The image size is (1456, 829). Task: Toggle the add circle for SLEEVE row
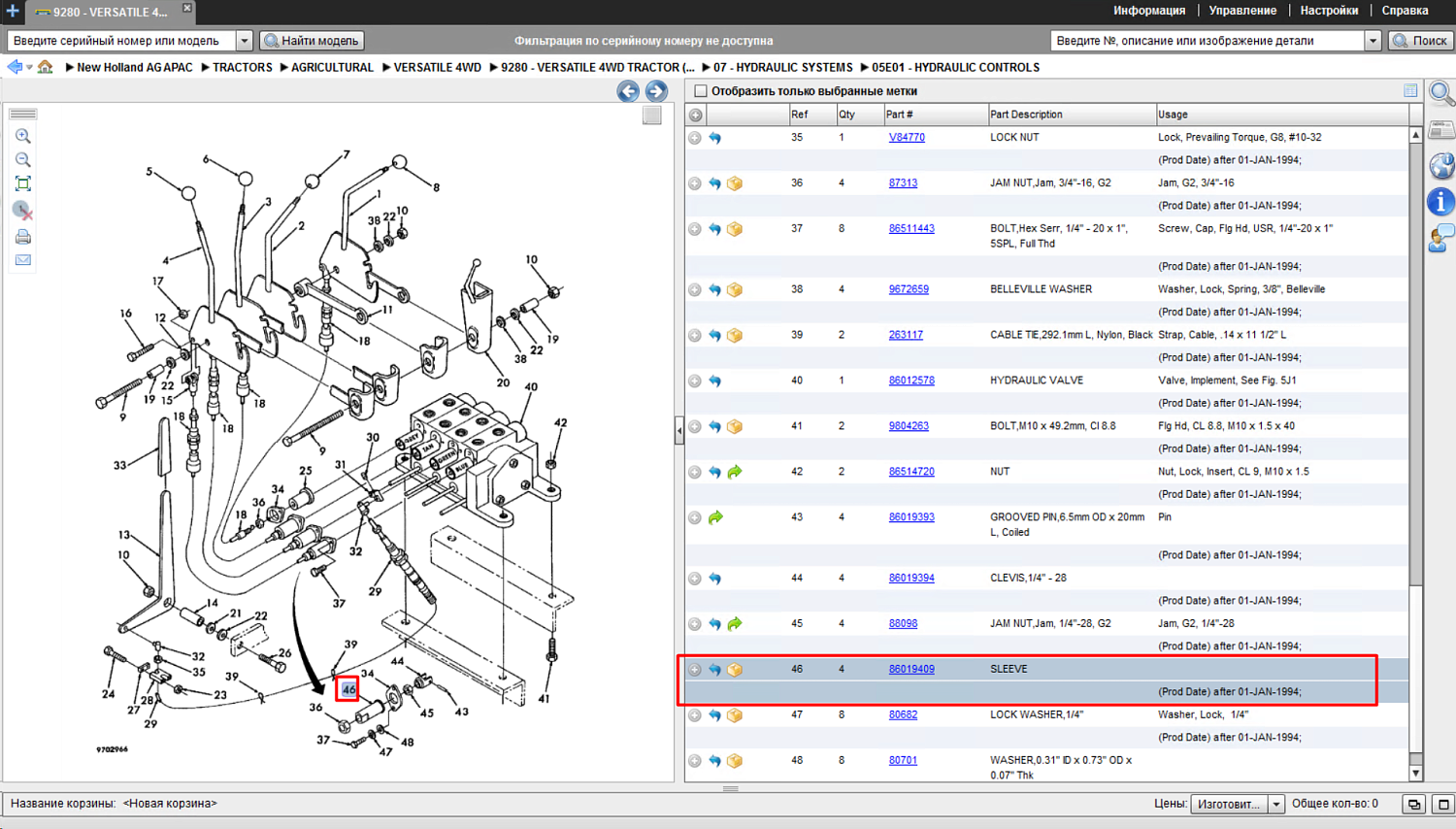click(x=695, y=670)
